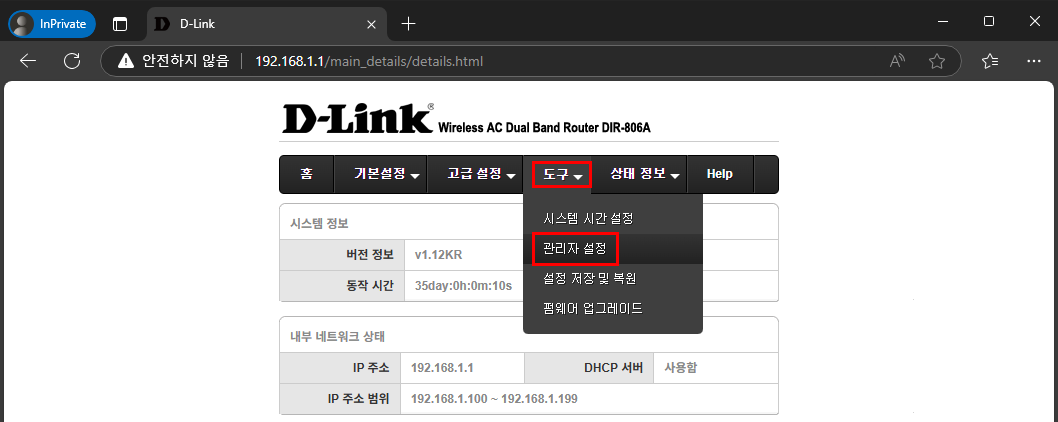Close the D-Link browser tab
This screenshot has width=1058, height=422.
pos(371,24)
